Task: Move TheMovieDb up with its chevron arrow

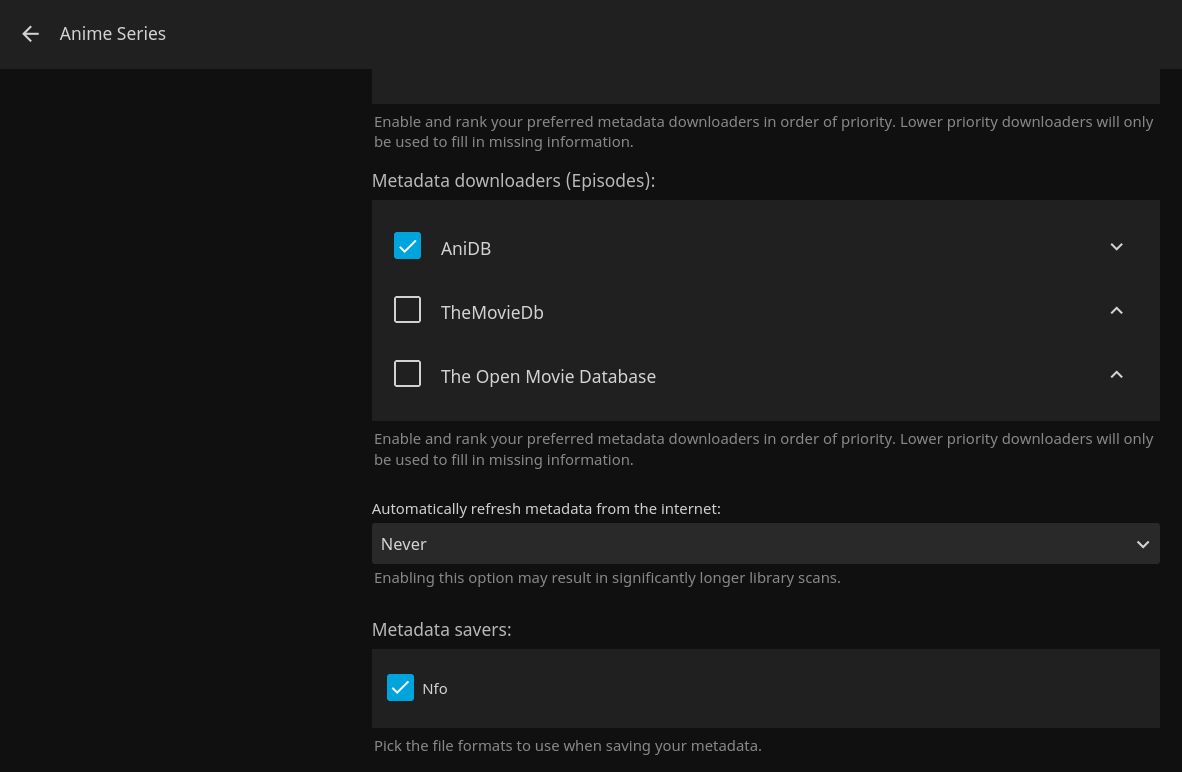Action: pos(1116,311)
